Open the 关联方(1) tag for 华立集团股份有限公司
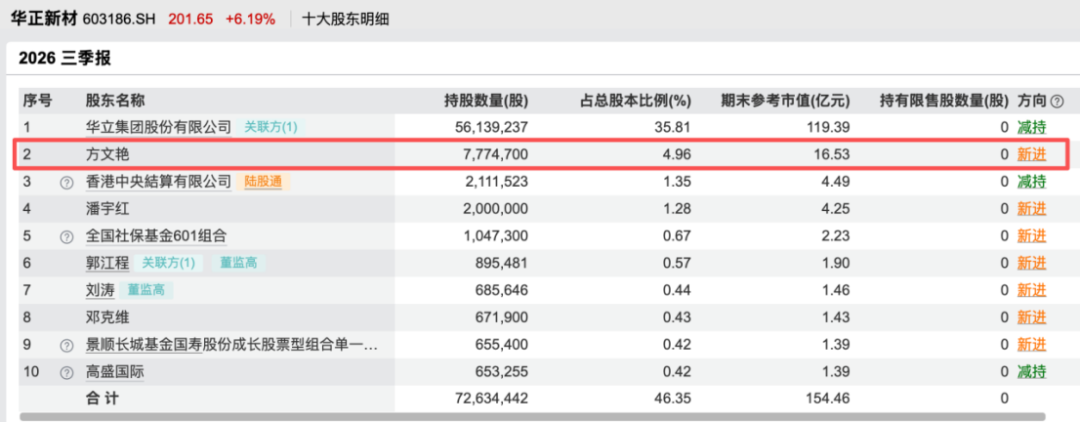The image size is (1080, 422). pyautogui.click(x=271, y=127)
